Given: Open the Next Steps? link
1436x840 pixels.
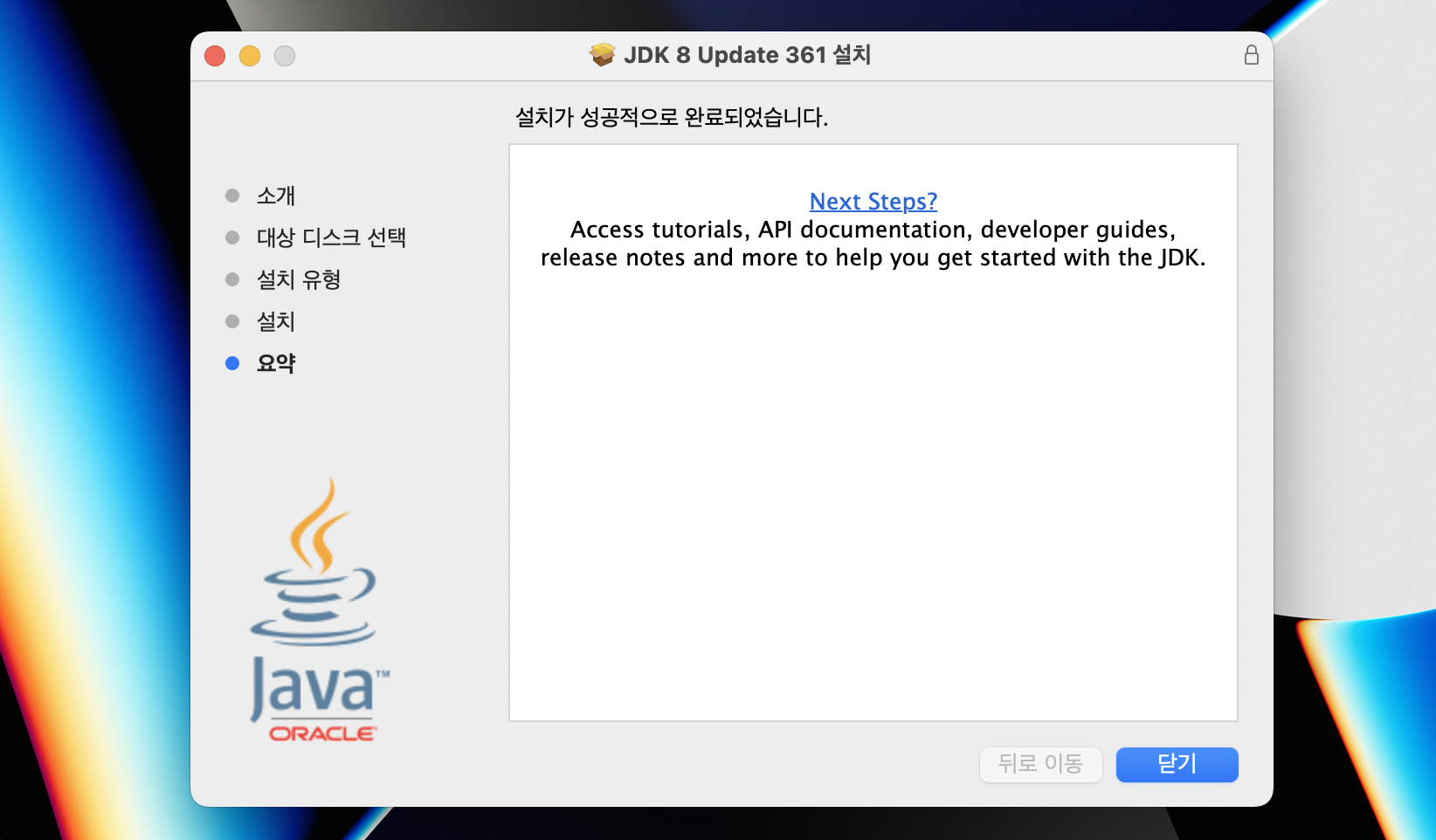Looking at the screenshot, I should pyautogui.click(x=873, y=202).
